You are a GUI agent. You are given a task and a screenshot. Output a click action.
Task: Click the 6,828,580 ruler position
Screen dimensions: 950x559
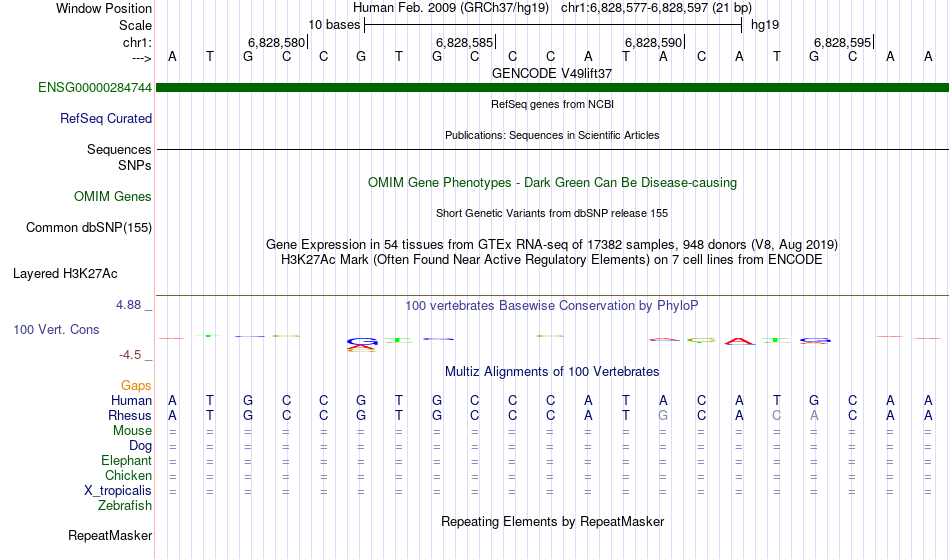[276, 42]
